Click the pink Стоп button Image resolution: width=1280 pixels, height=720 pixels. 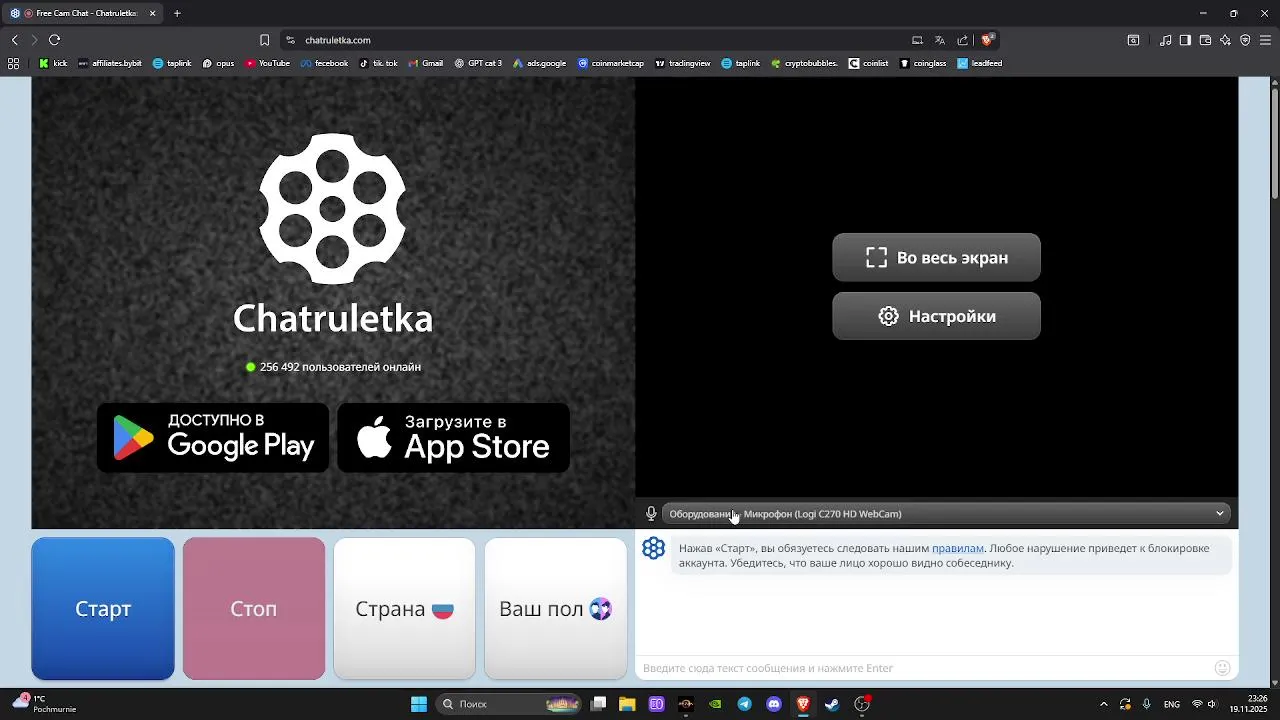254,609
